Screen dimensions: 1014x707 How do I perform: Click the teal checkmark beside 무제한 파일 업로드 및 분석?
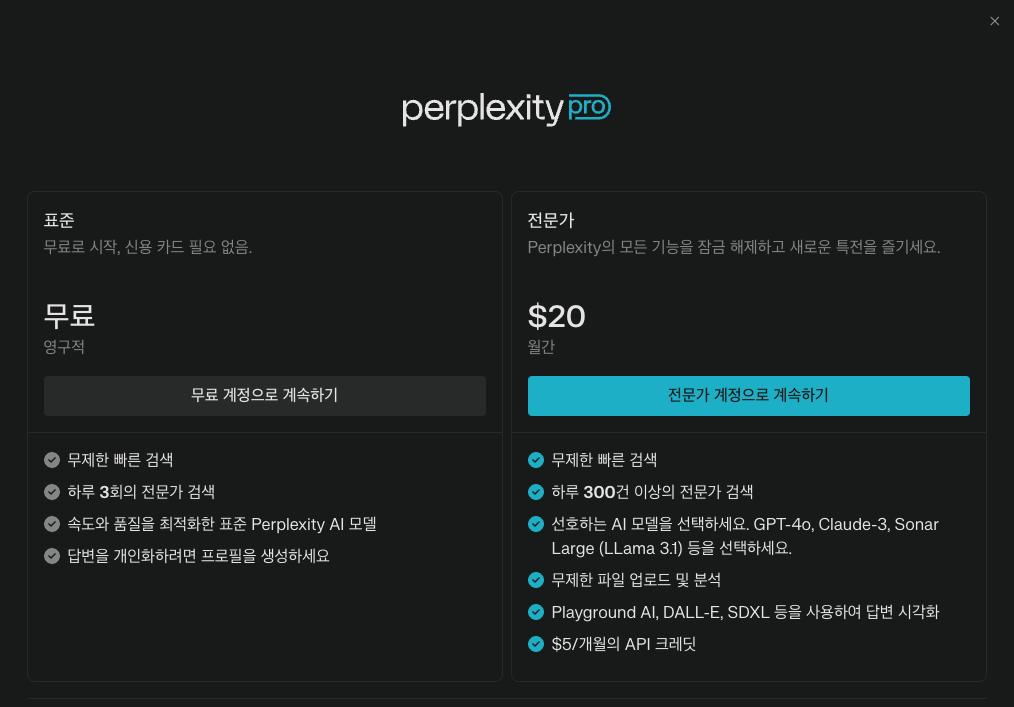pyautogui.click(x=535, y=580)
